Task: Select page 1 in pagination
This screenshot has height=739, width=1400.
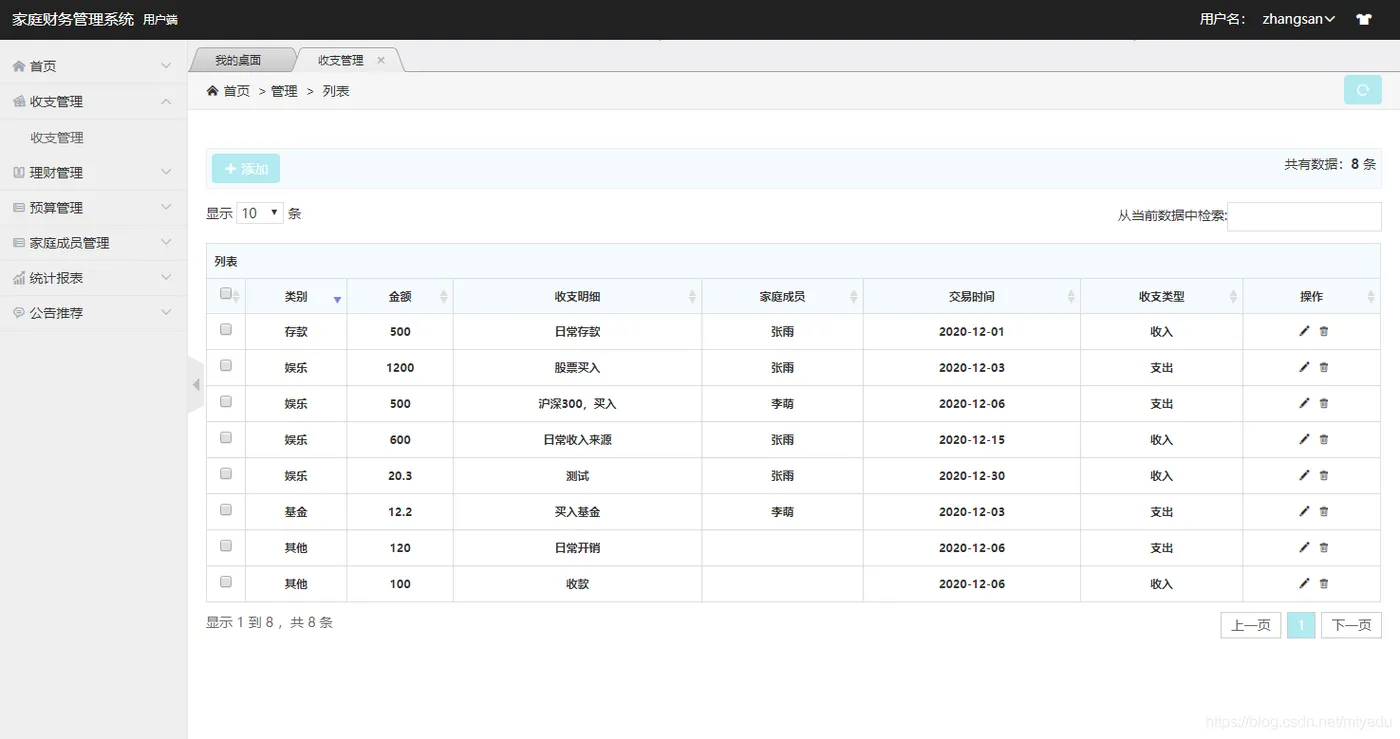Action: 1301,625
